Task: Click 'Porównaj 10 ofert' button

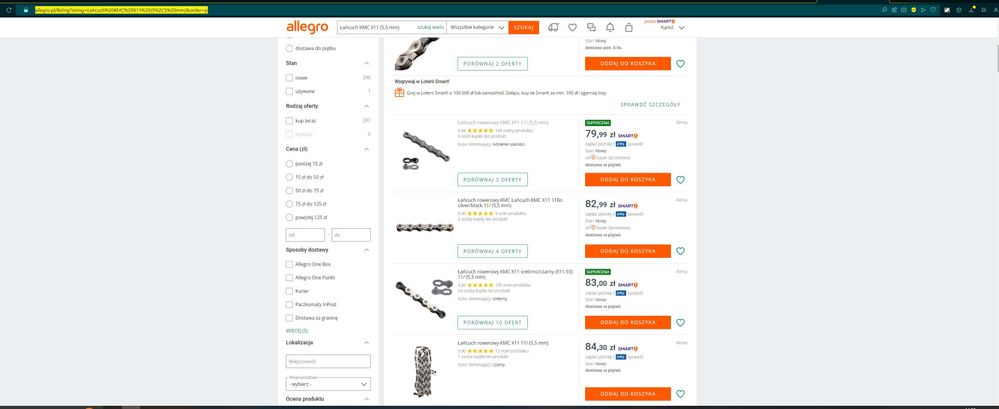Action: (x=492, y=322)
